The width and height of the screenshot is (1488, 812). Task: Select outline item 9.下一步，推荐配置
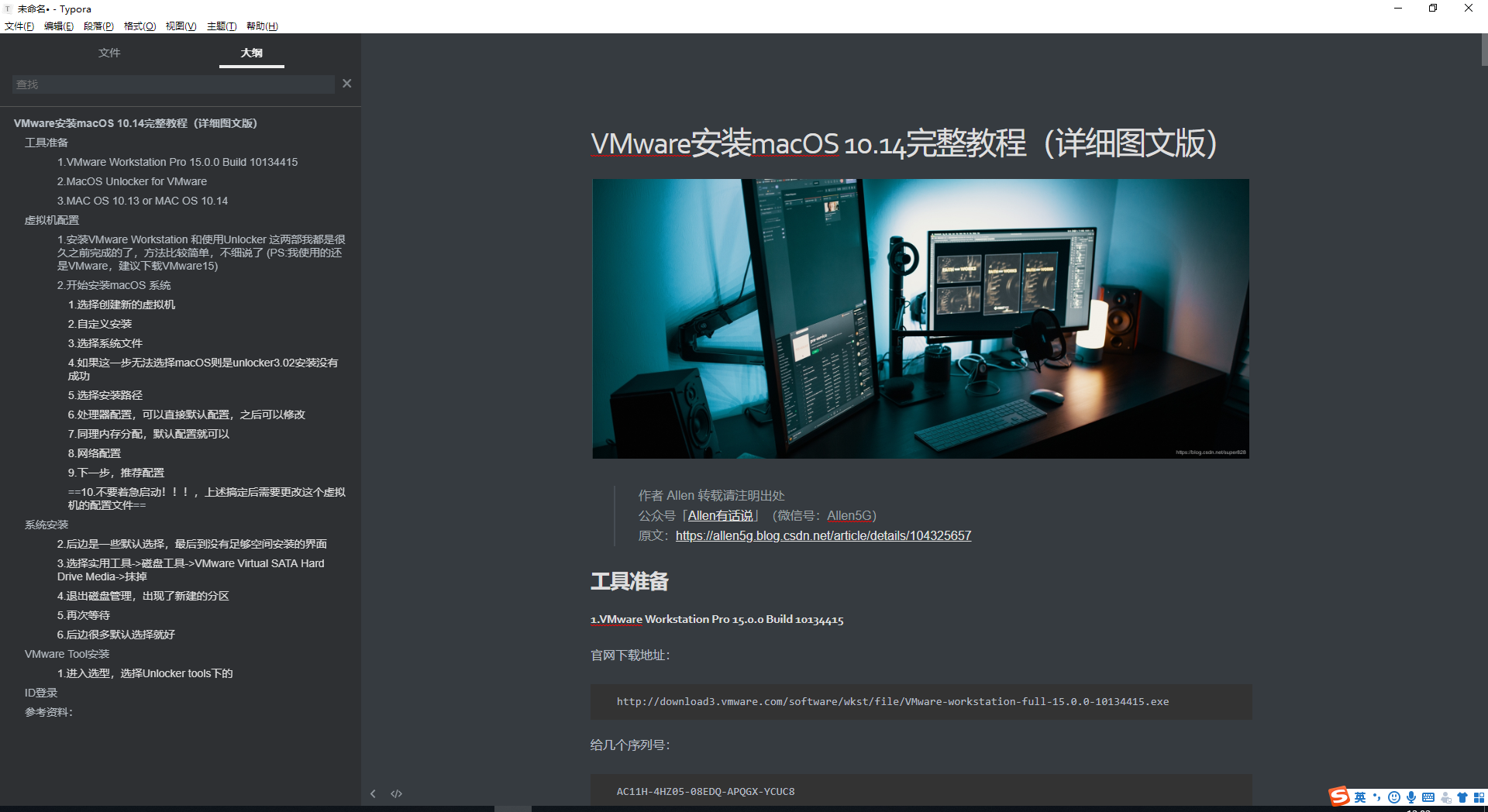click(x=116, y=473)
